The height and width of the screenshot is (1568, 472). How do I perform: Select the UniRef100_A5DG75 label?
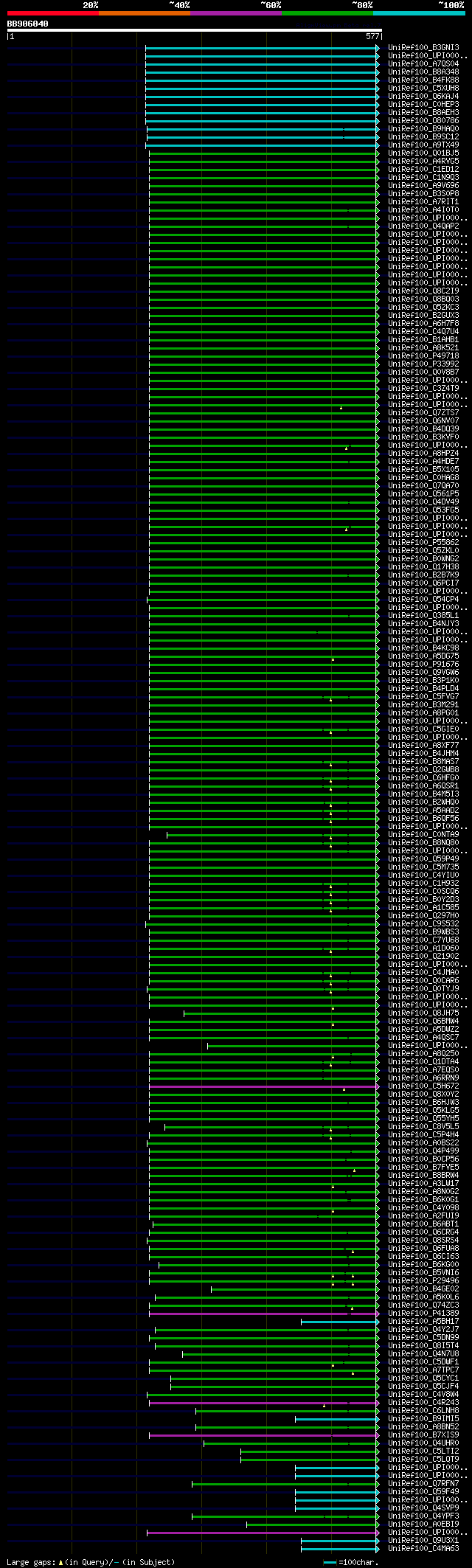point(423,656)
